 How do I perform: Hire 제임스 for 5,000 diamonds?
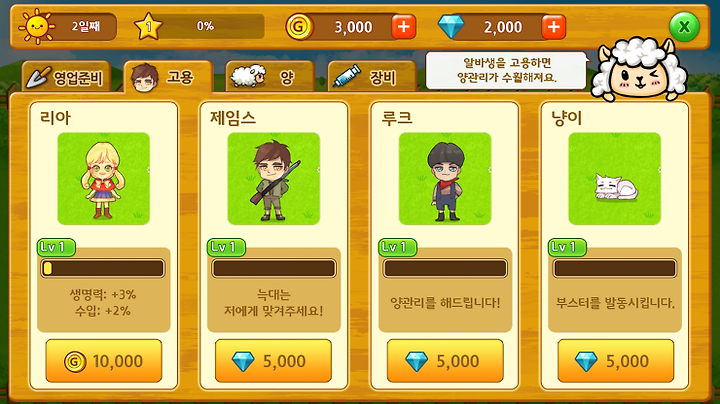coord(273,361)
